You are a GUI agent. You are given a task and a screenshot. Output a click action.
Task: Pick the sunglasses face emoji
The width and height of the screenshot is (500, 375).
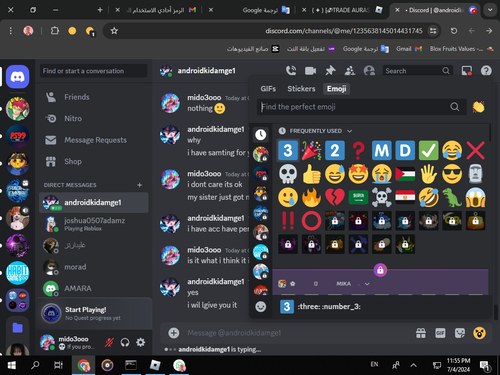(452, 174)
